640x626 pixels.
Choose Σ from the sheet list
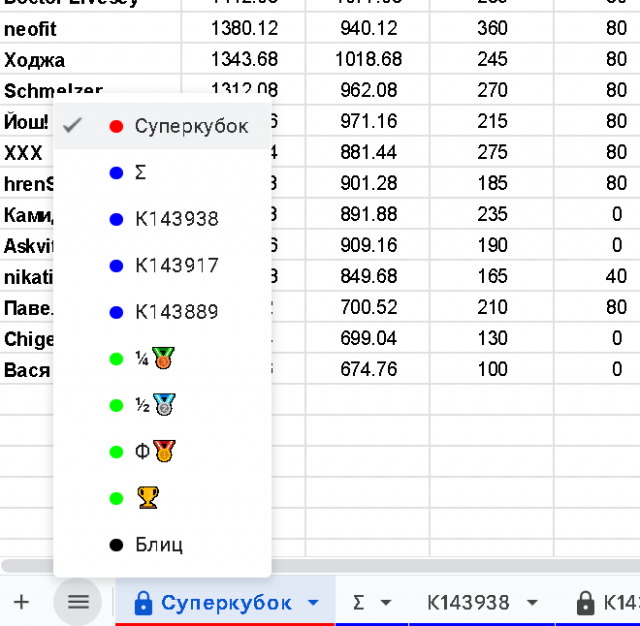pos(140,173)
